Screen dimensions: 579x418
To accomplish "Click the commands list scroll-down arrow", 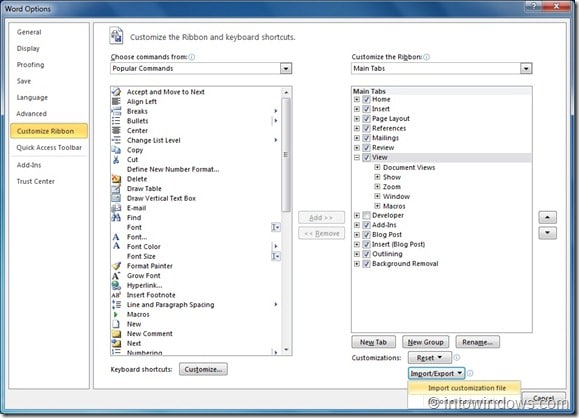I will click(286, 349).
